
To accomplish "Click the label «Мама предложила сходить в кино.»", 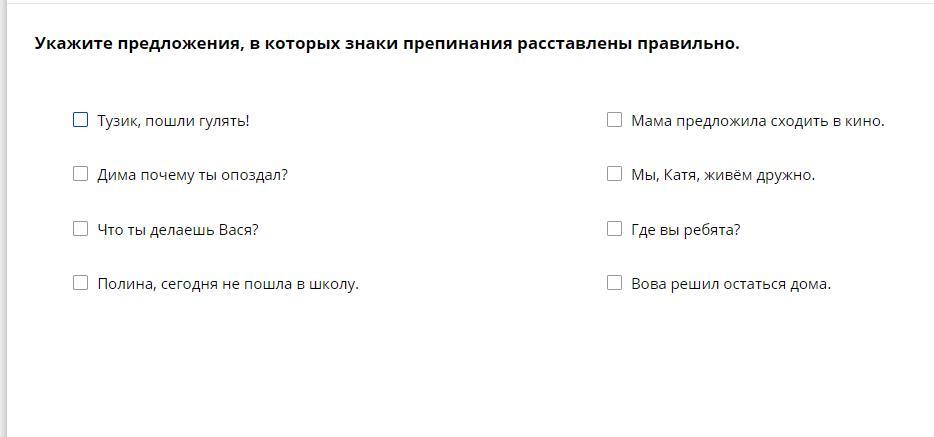I will click(758, 121).
